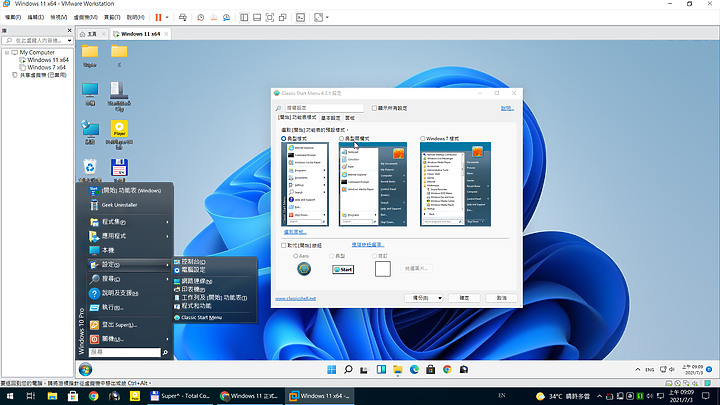Click the Classic Shell start orb in VM
The width and height of the screenshot is (720, 405).
tap(85, 369)
